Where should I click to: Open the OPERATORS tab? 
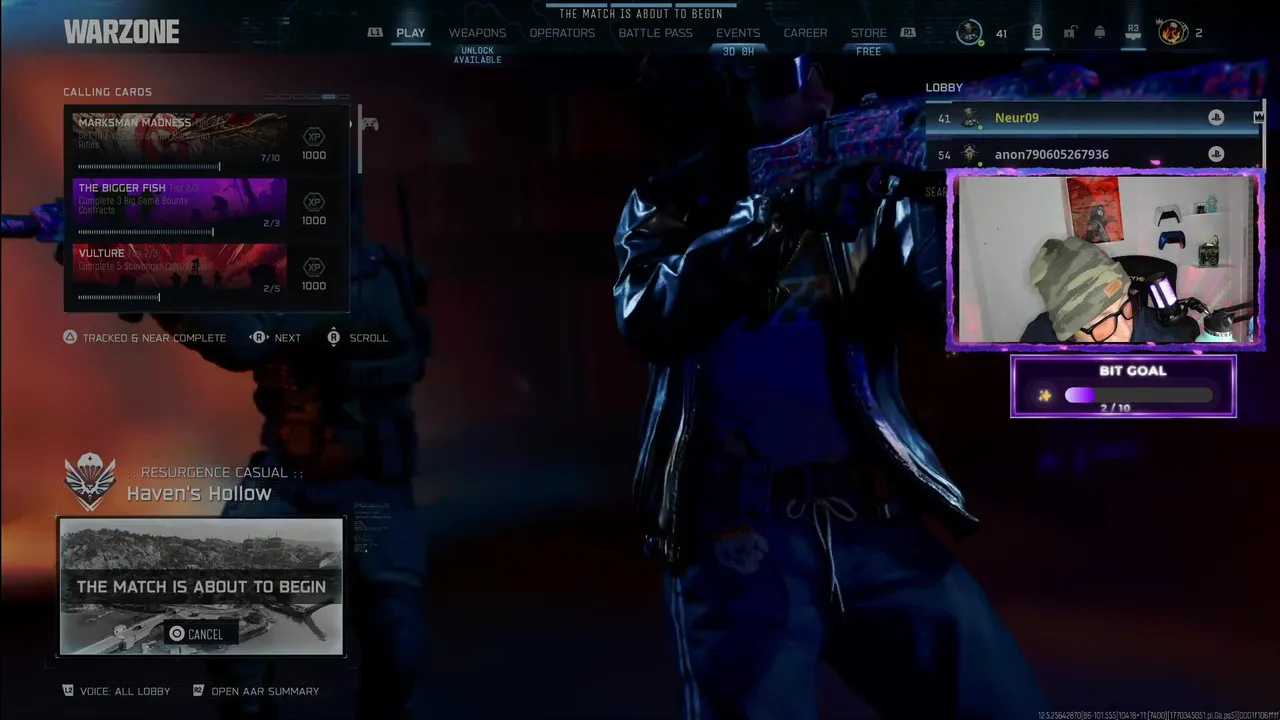tap(562, 33)
